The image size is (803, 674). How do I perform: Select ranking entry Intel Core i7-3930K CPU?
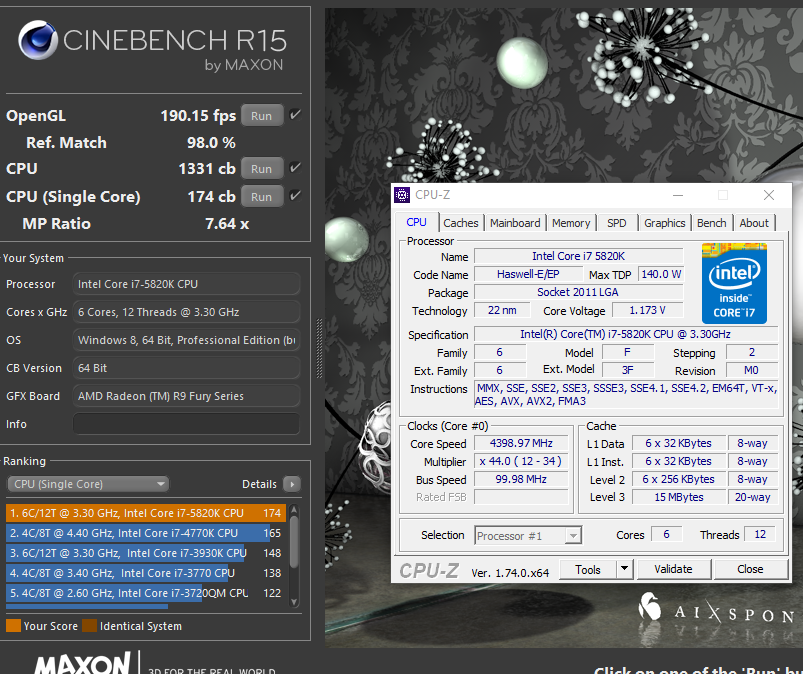(145, 553)
